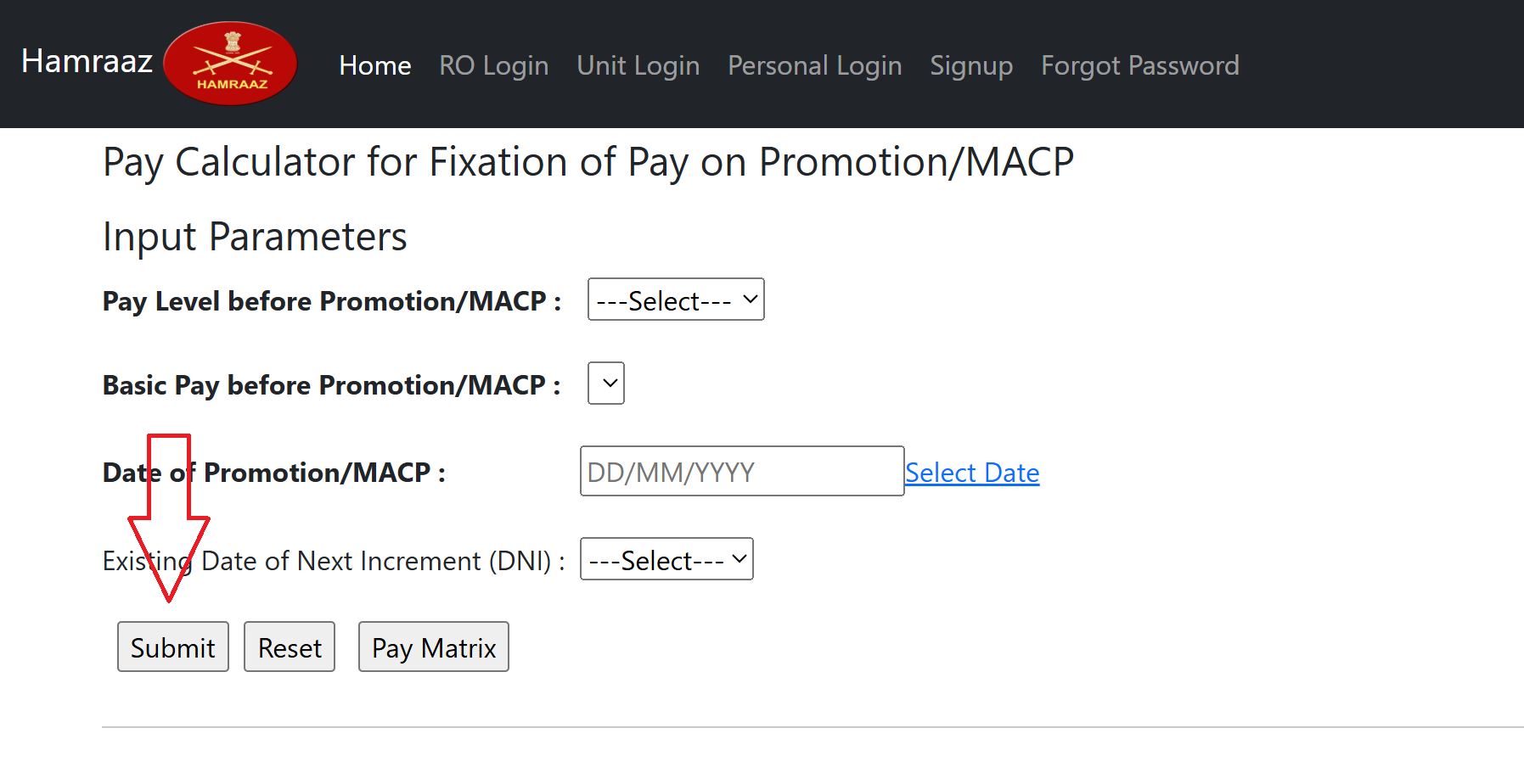The height and width of the screenshot is (784, 1524).
Task: Open the Unit Login page
Action: point(638,65)
